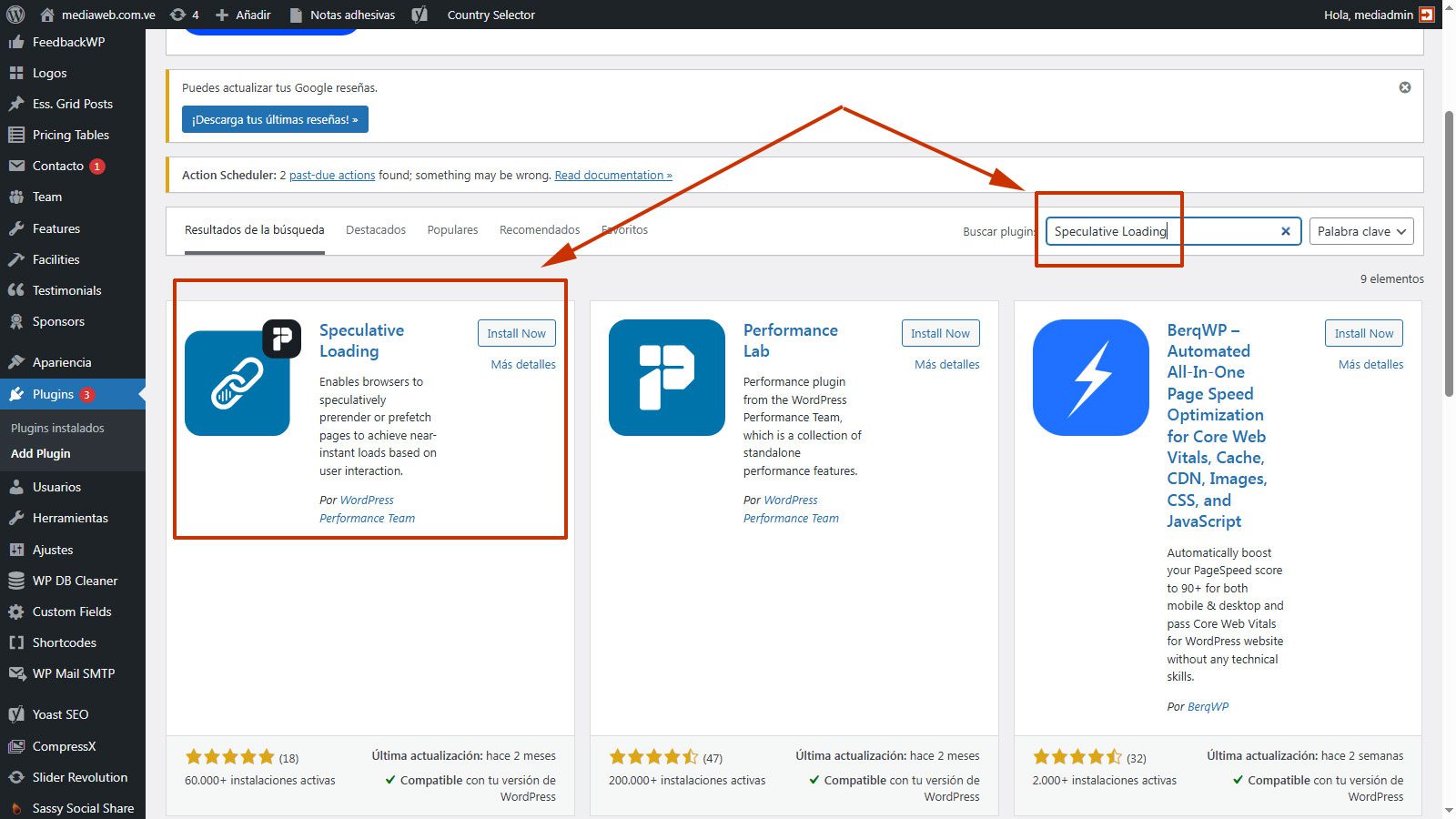Viewport: 1456px width, 819px height.
Task: Open the Read documentation link
Action: (613, 175)
